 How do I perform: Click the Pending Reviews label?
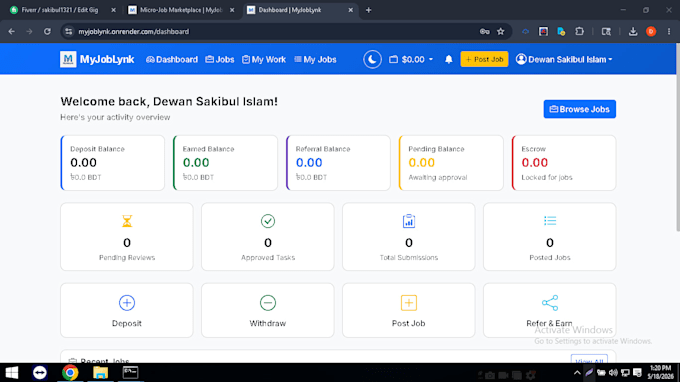(127, 258)
